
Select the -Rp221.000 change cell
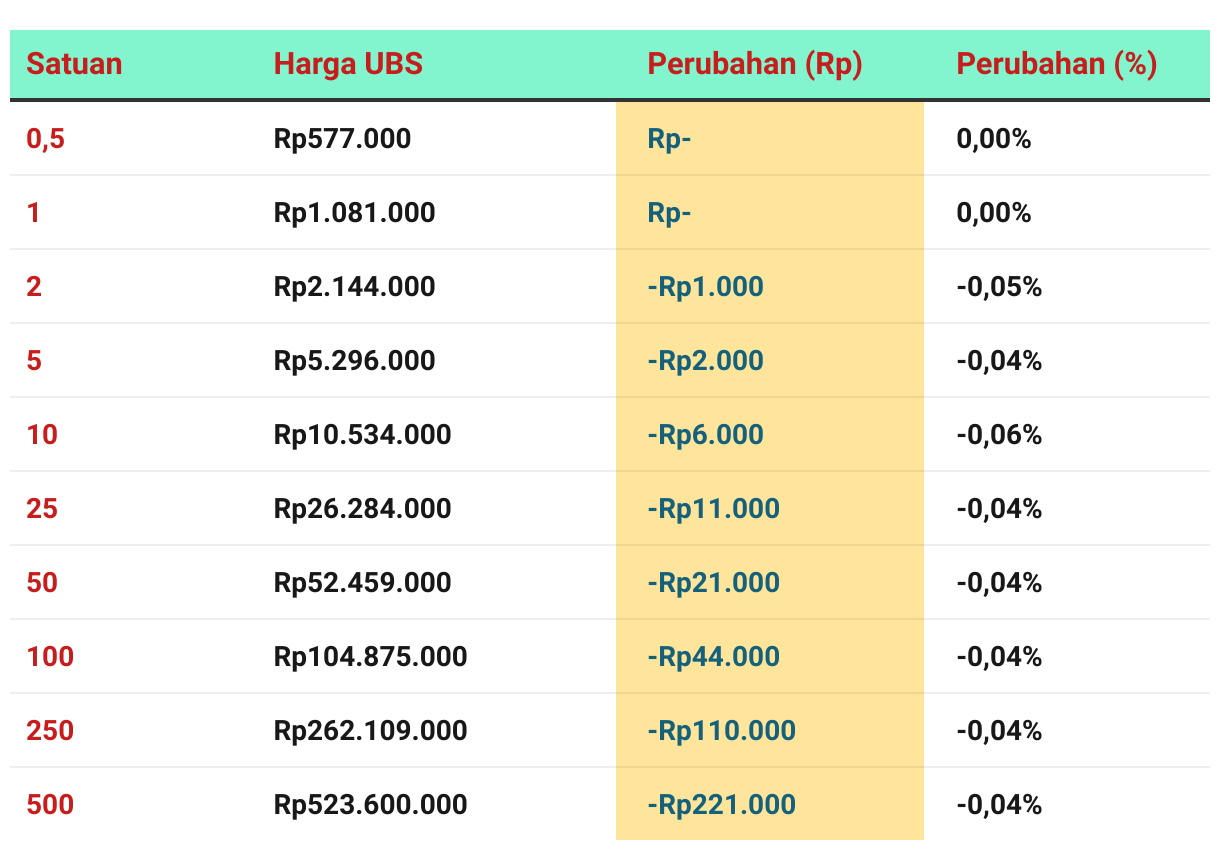722,805
